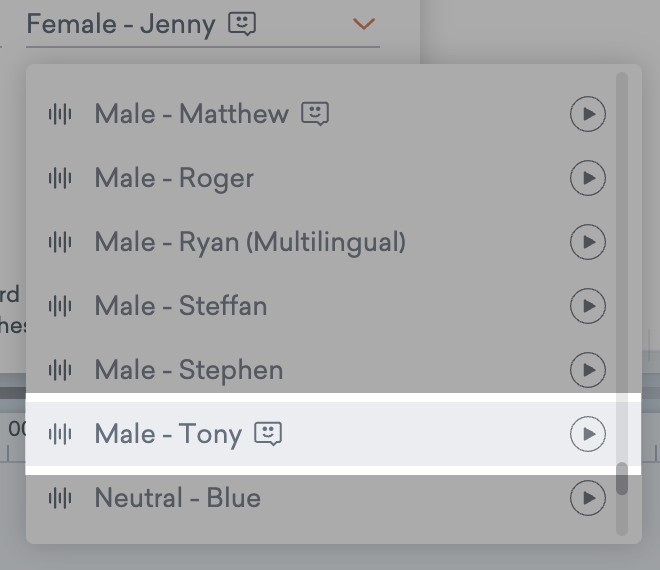Pick the Male - Steffan voice
Screen dimensions: 660x570
click(x=181, y=306)
